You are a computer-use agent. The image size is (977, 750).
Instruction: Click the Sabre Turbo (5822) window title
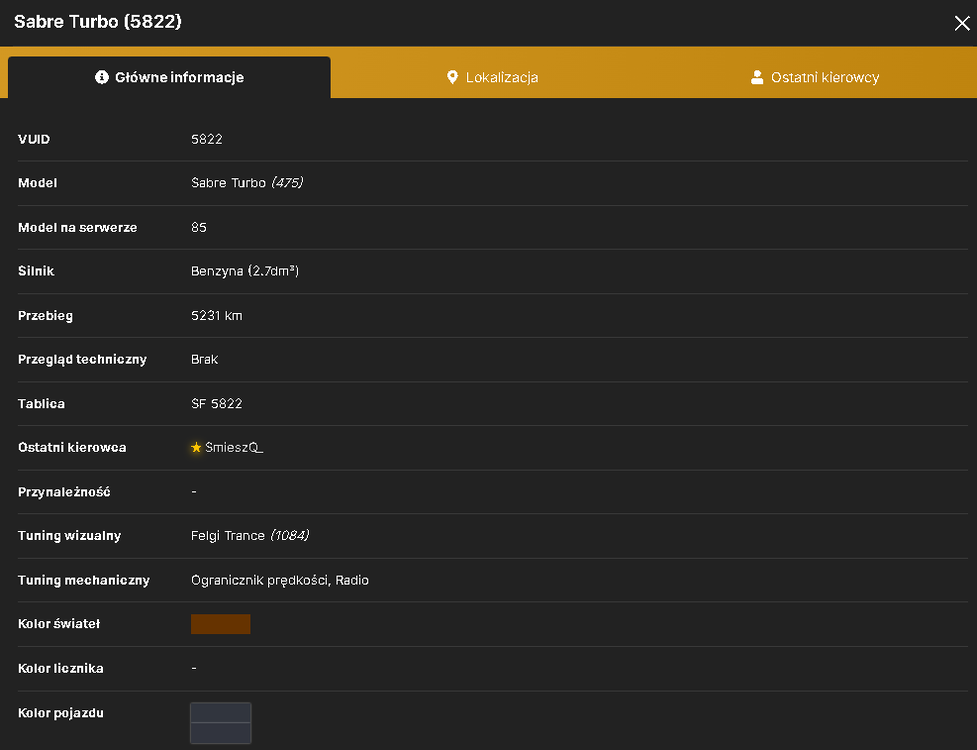tap(98, 22)
